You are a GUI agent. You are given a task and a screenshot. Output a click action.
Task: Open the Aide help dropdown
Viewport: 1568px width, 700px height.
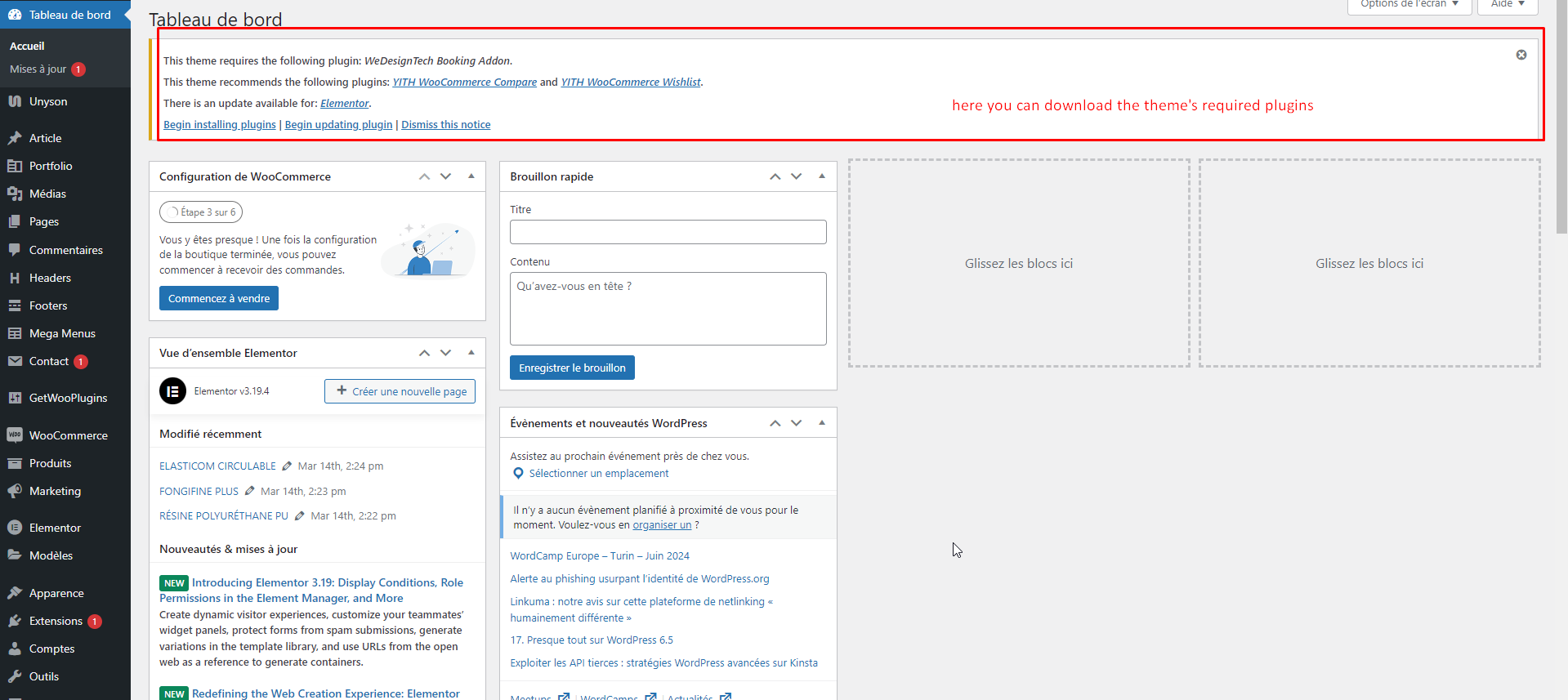1508,5
